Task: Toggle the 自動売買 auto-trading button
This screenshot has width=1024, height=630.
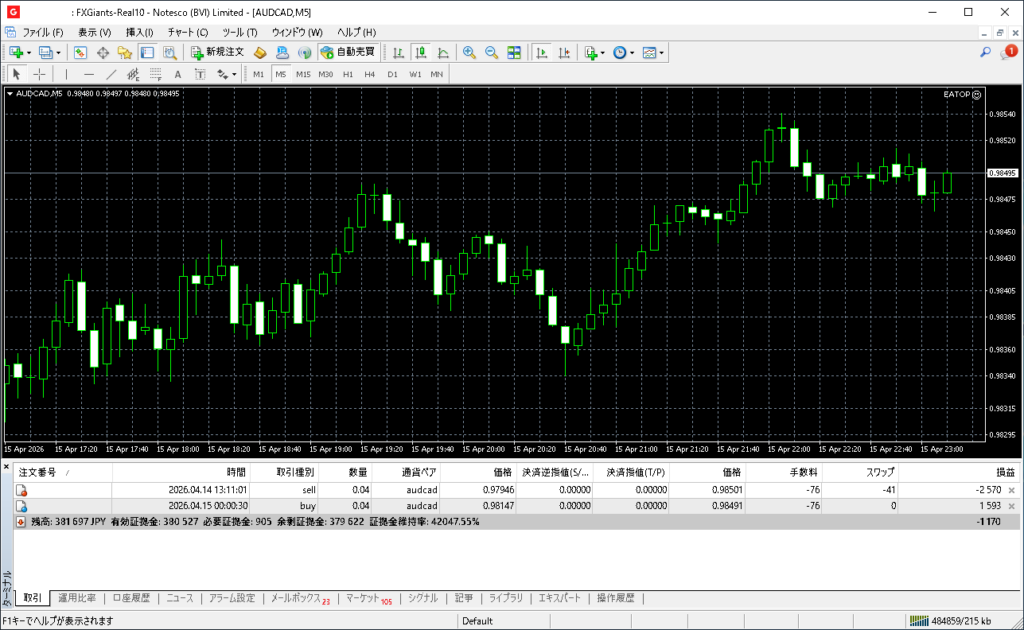Action: (347, 52)
